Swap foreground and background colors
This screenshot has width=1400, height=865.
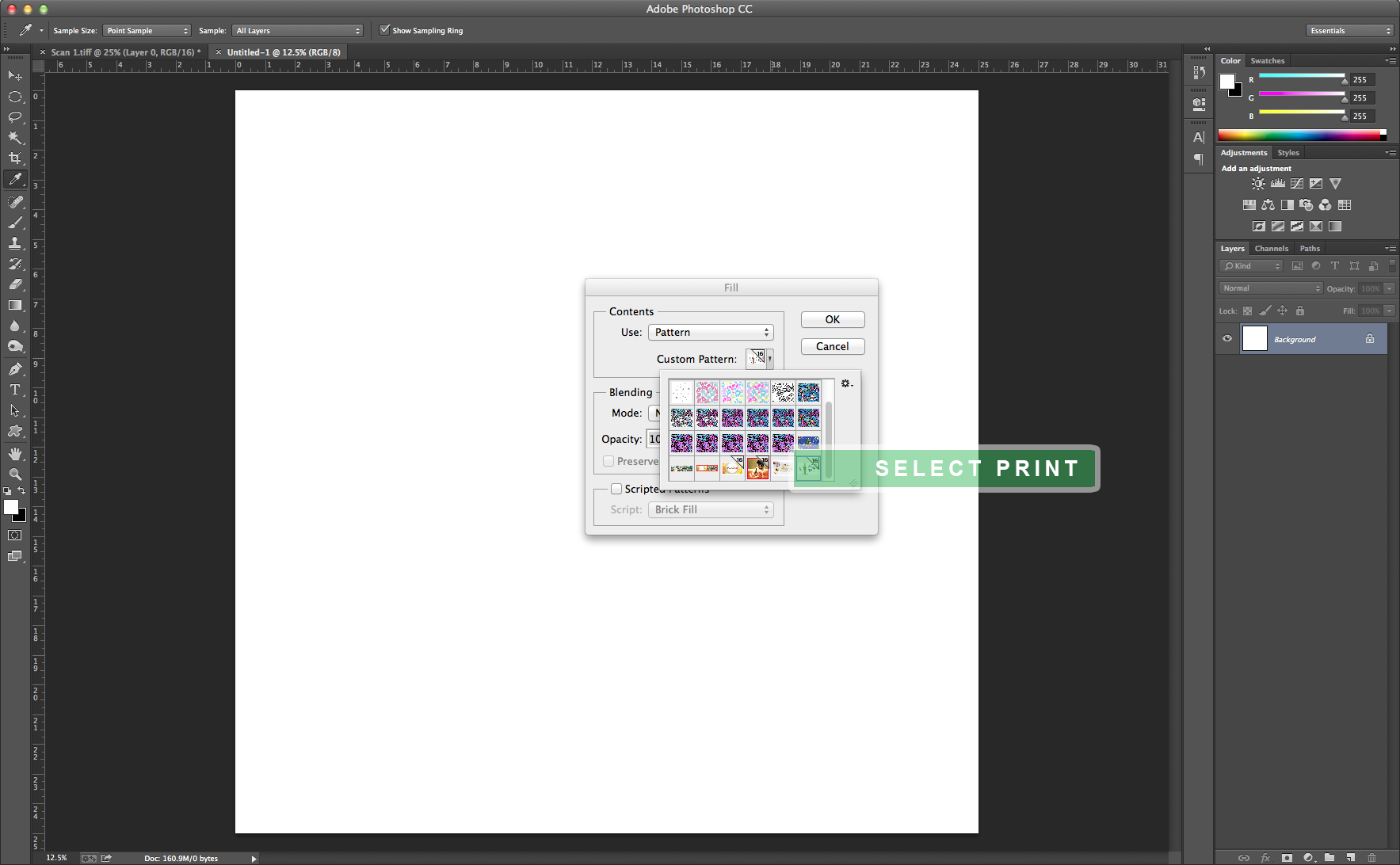point(21,491)
